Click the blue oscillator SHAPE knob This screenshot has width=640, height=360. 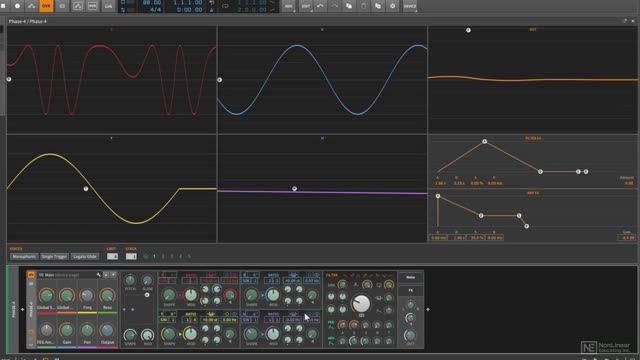click(251, 295)
